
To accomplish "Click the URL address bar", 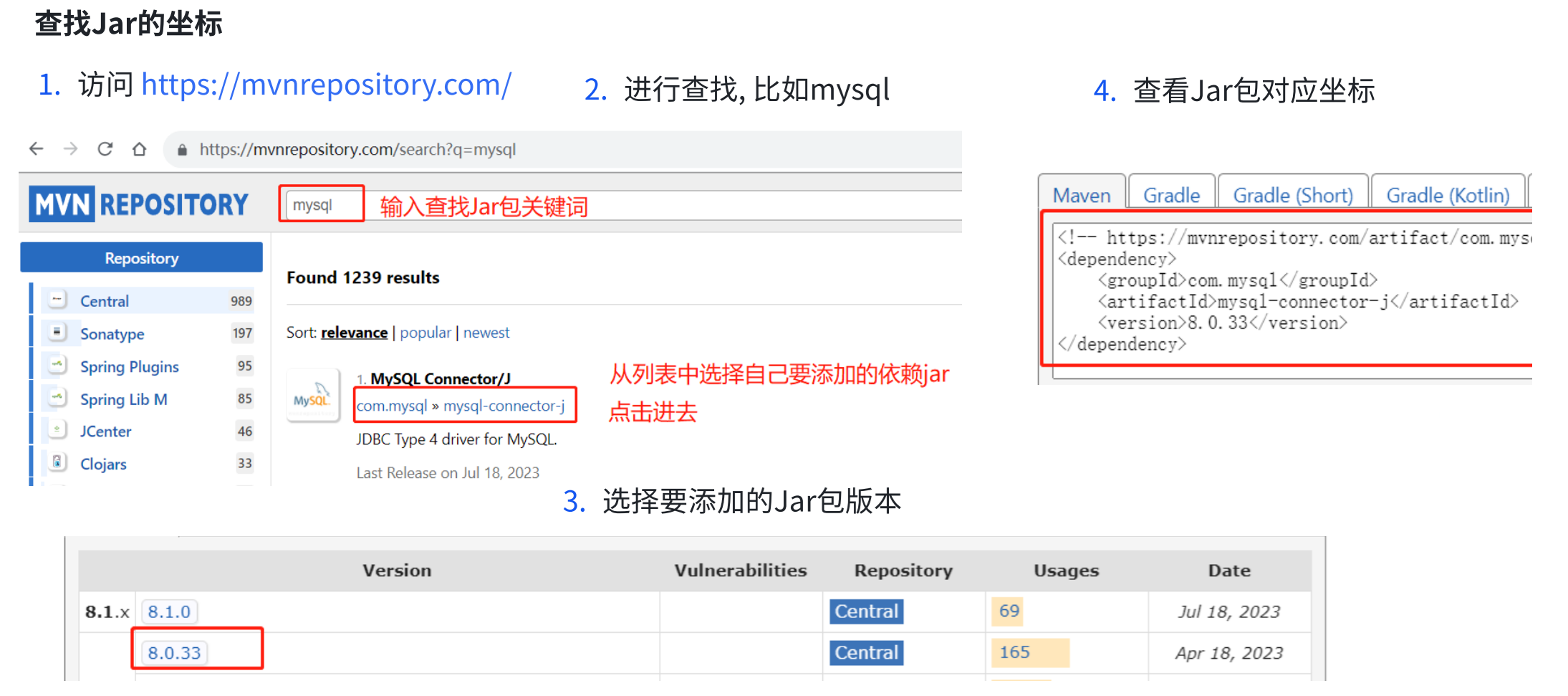I will 562,149.
